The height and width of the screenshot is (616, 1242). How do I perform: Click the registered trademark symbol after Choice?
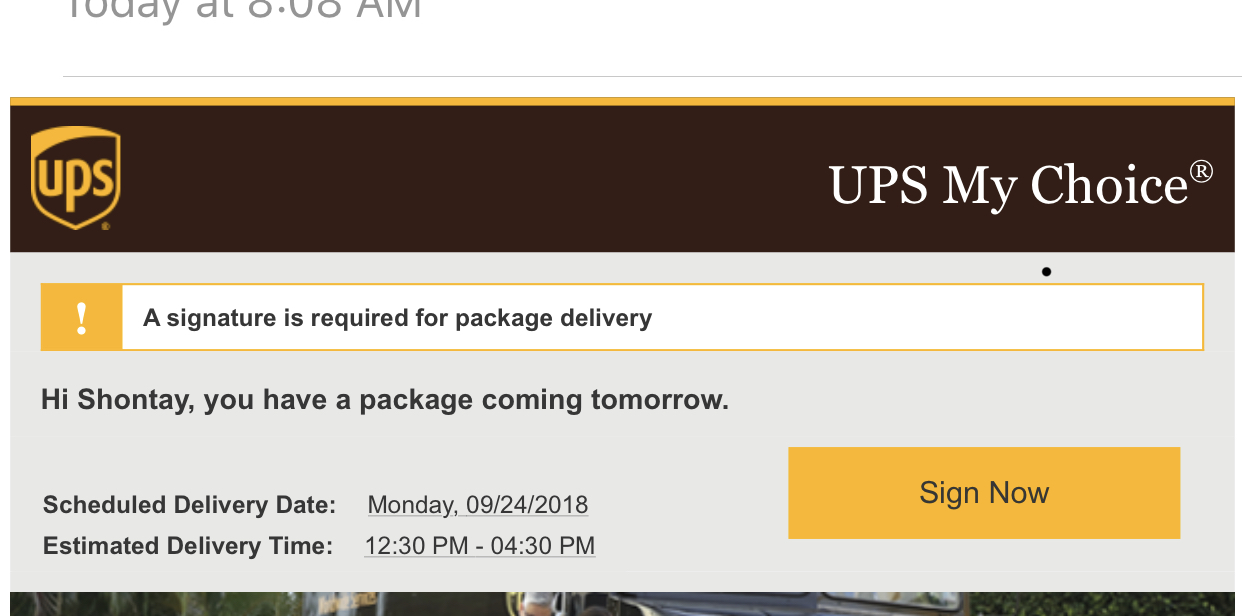pyautogui.click(x=1201, y=172)
